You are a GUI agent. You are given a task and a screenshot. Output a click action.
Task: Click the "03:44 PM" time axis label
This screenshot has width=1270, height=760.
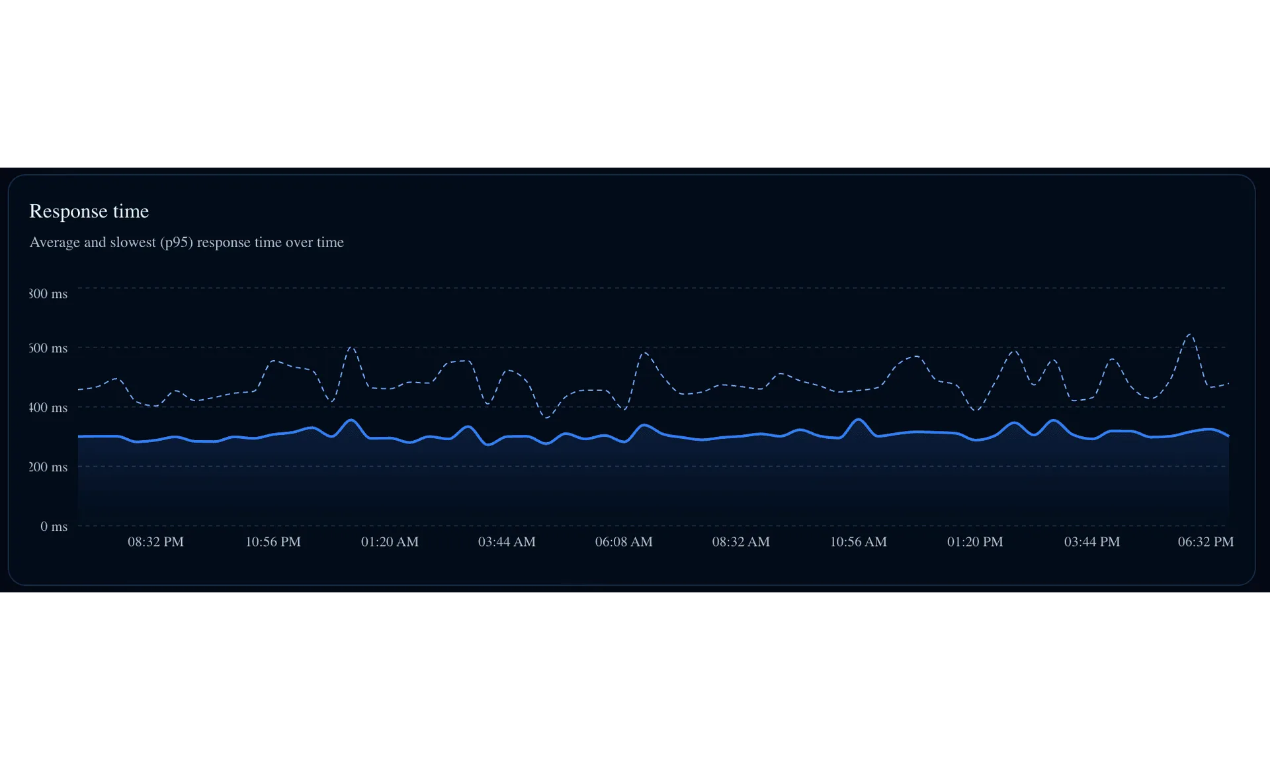pos(1092,542)
